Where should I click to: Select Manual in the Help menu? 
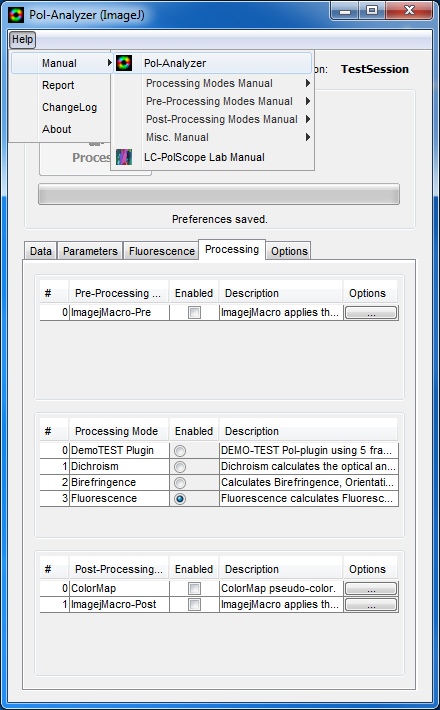[61, 63]
